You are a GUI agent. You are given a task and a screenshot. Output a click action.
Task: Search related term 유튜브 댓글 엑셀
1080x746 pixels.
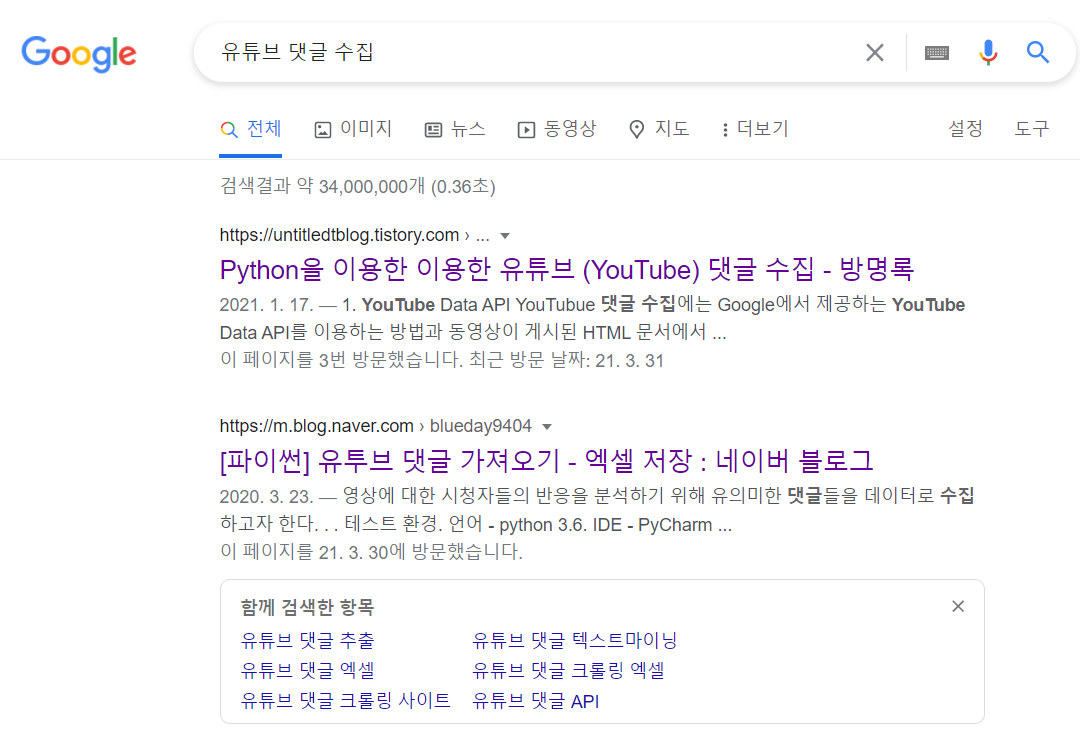[x=307, y=670]
